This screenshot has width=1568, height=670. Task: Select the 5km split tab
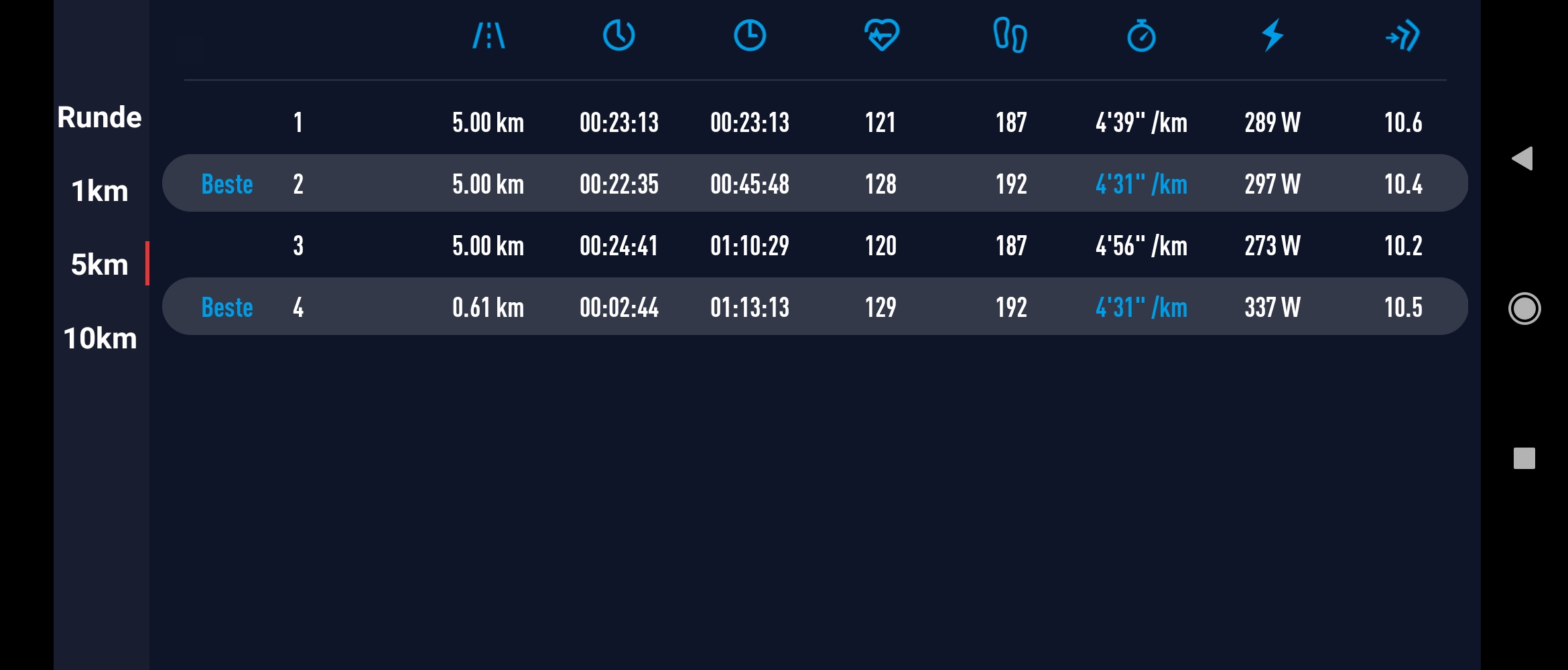tap(100, 265)
